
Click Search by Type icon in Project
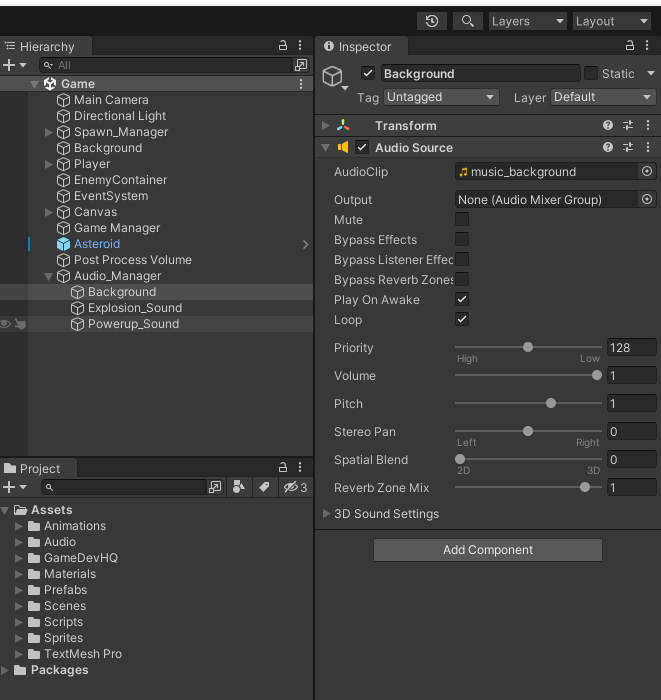point(239,487)
